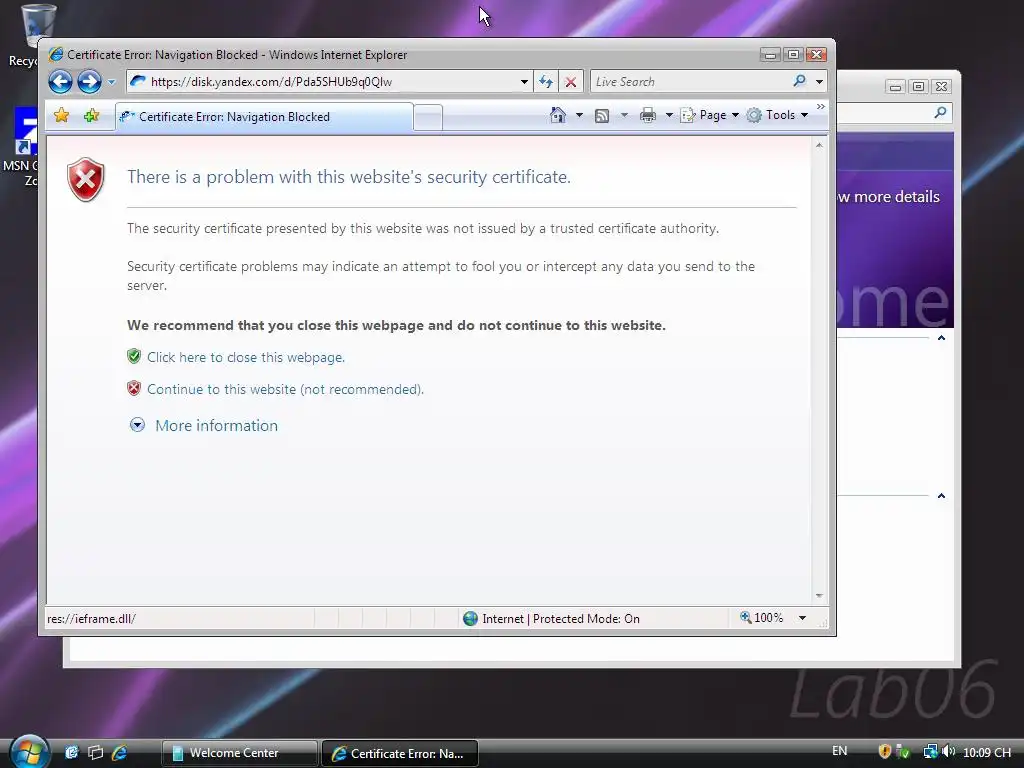The width and height of the screenshot is (1024, 768).
Task: Expand the Home button dropdown arrow
Action: pos(579,115)
